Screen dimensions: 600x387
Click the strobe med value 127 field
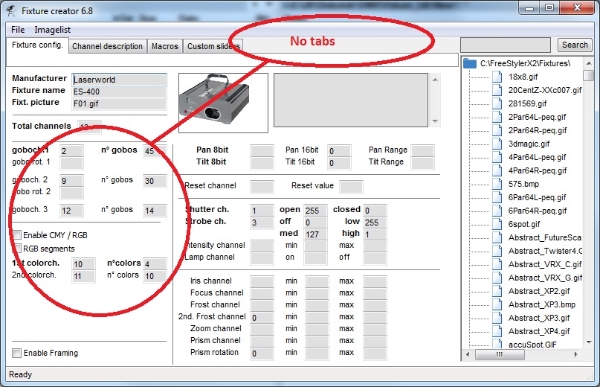click(315, 234)
